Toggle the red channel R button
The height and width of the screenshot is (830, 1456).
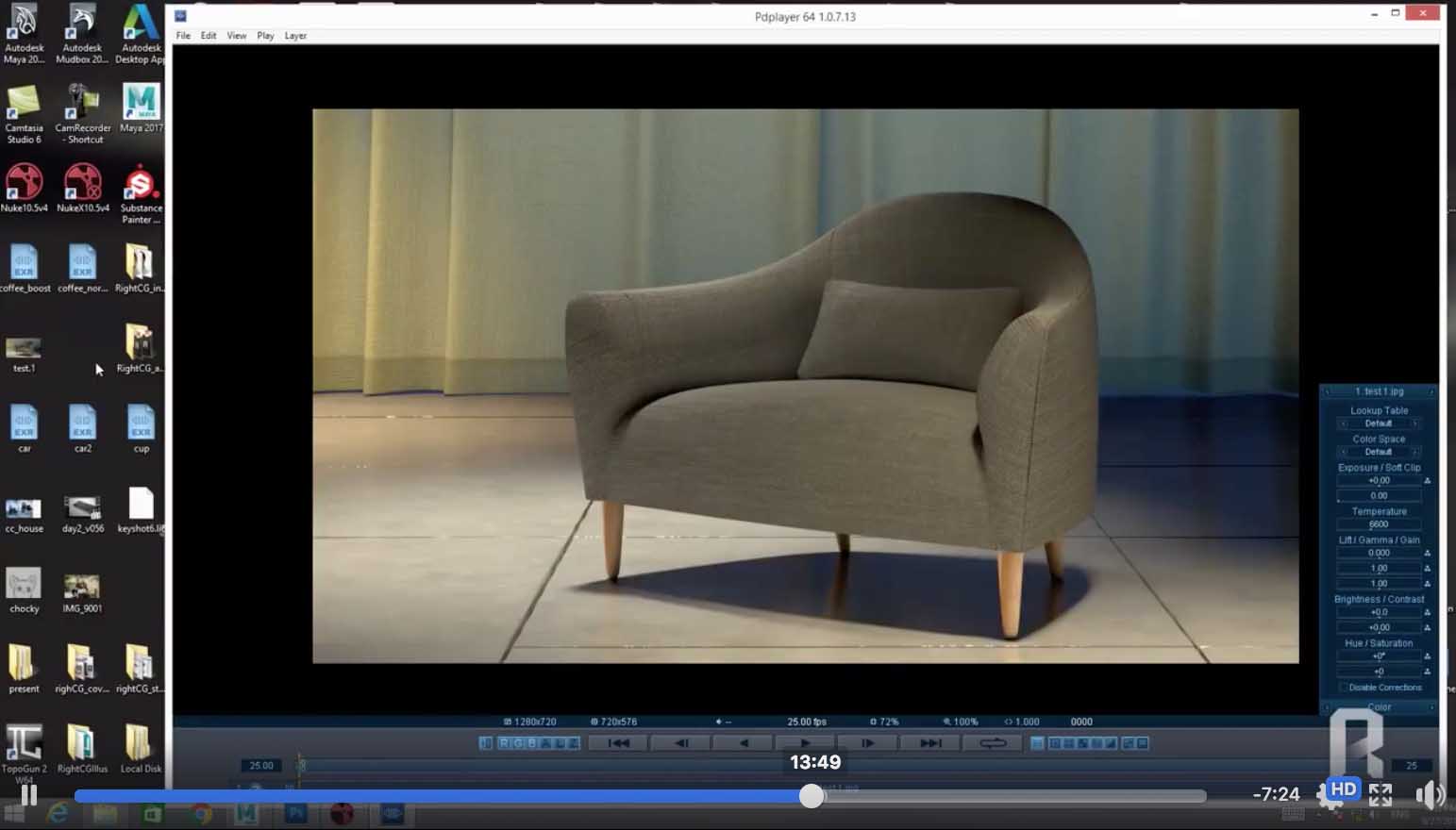coord(504,743)
